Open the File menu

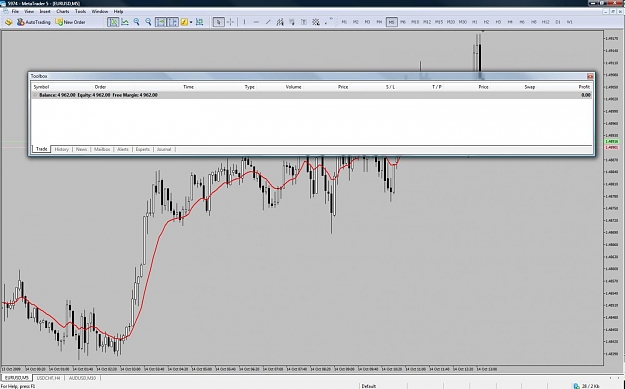[x=15, y=12]
